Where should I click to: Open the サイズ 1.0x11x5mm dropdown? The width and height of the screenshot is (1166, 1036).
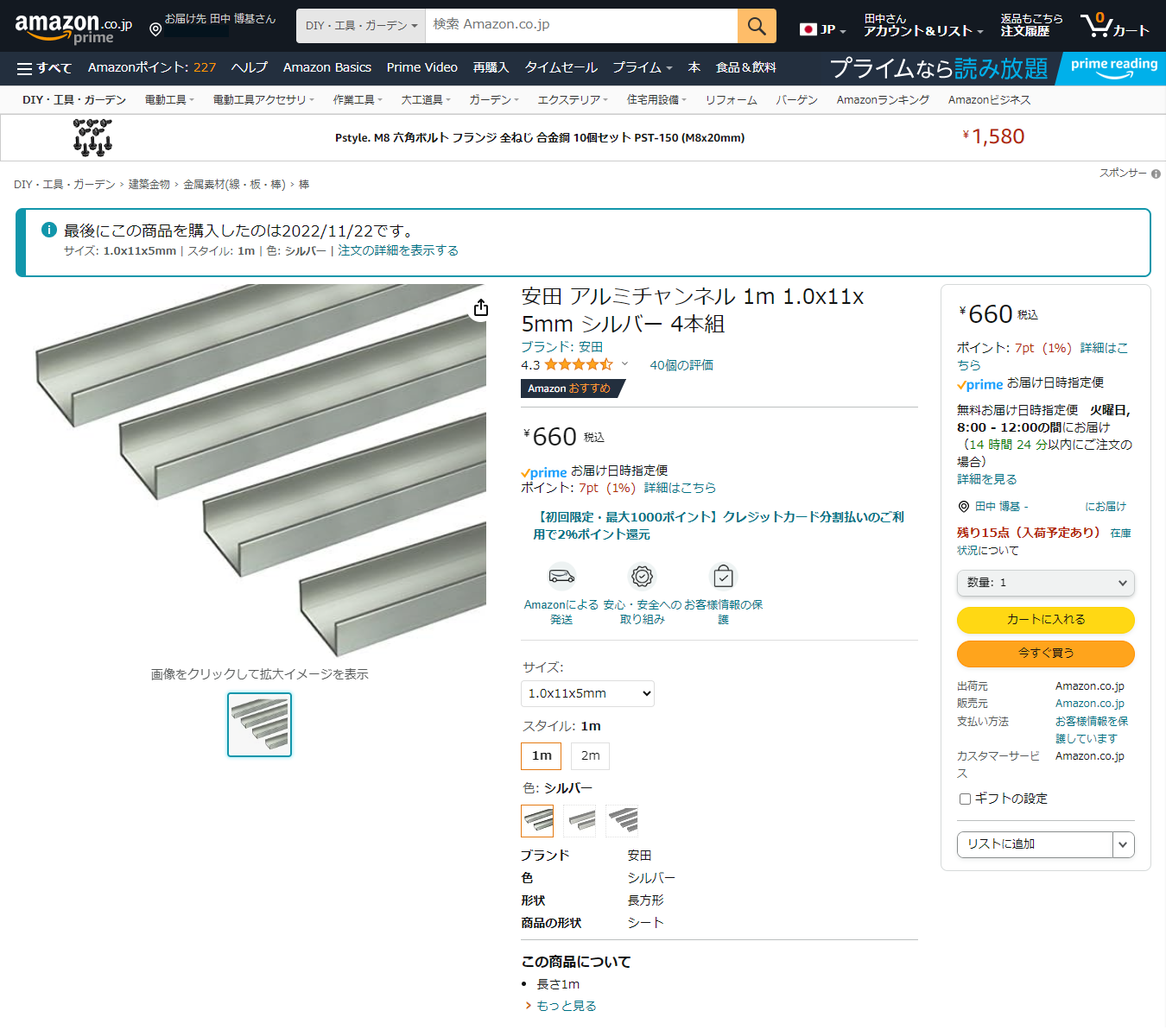click(x=587, y=693)
